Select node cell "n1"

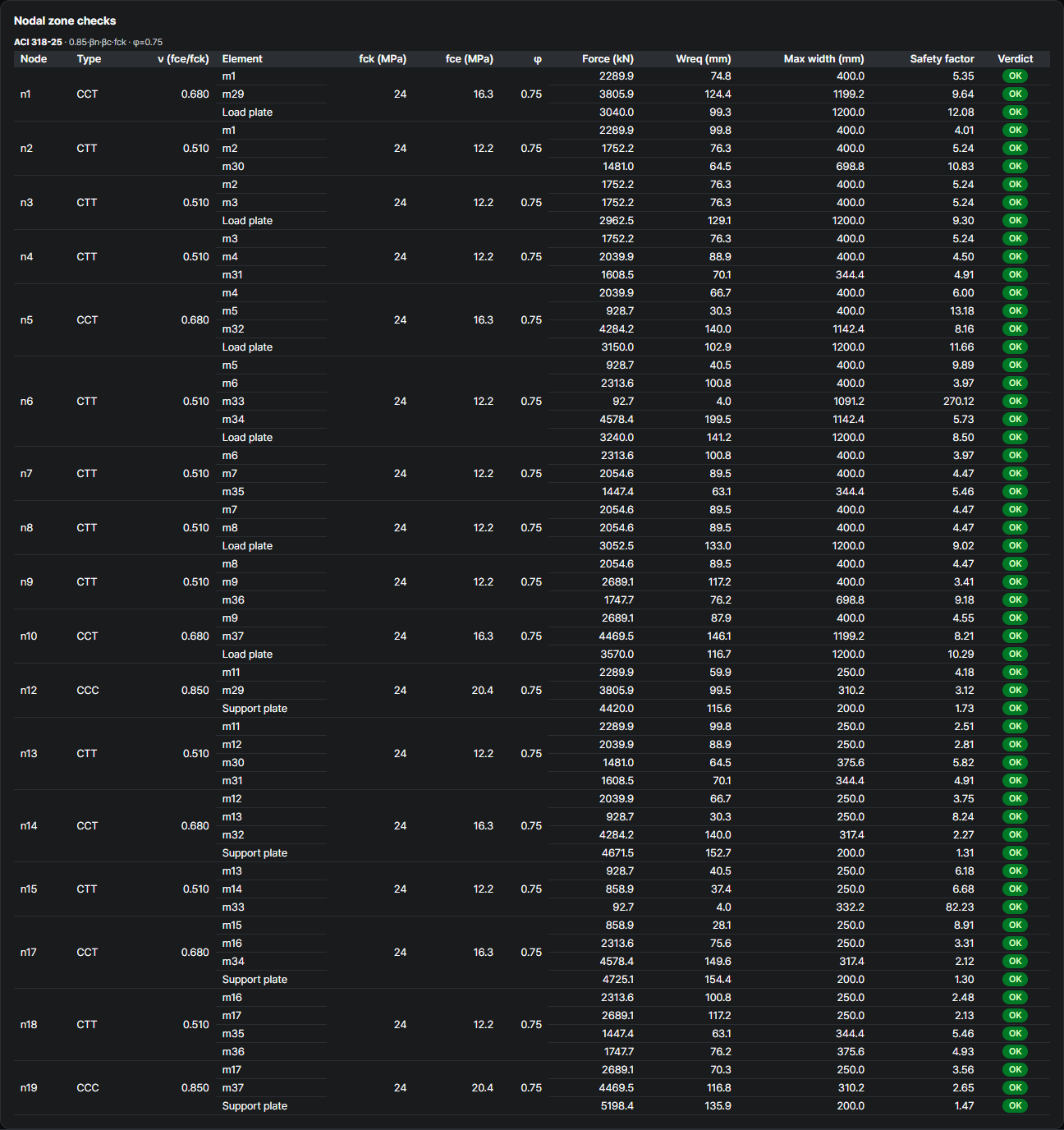(x=25, y=94)
